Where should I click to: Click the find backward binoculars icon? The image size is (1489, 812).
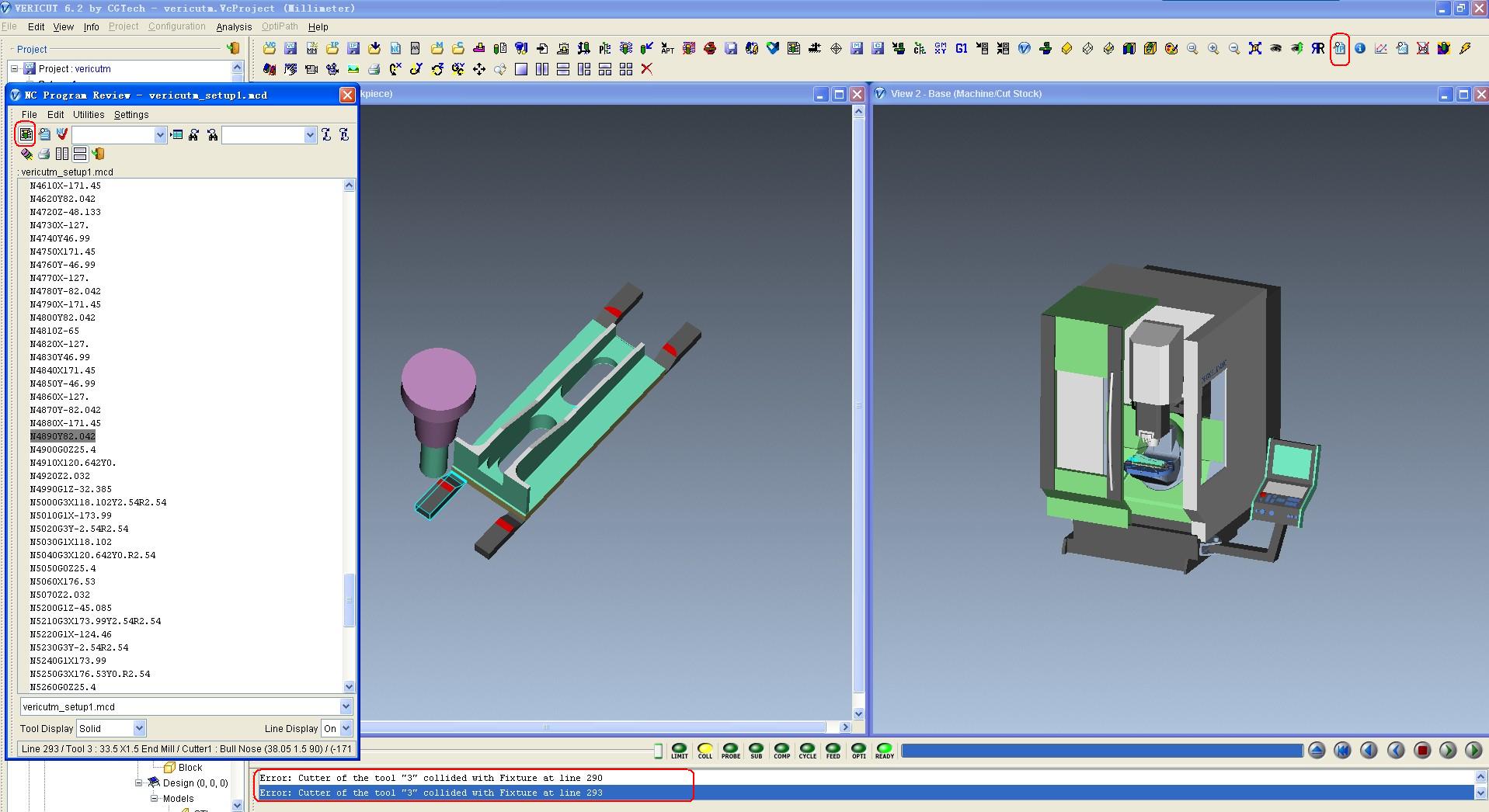[x=212, y=135]
